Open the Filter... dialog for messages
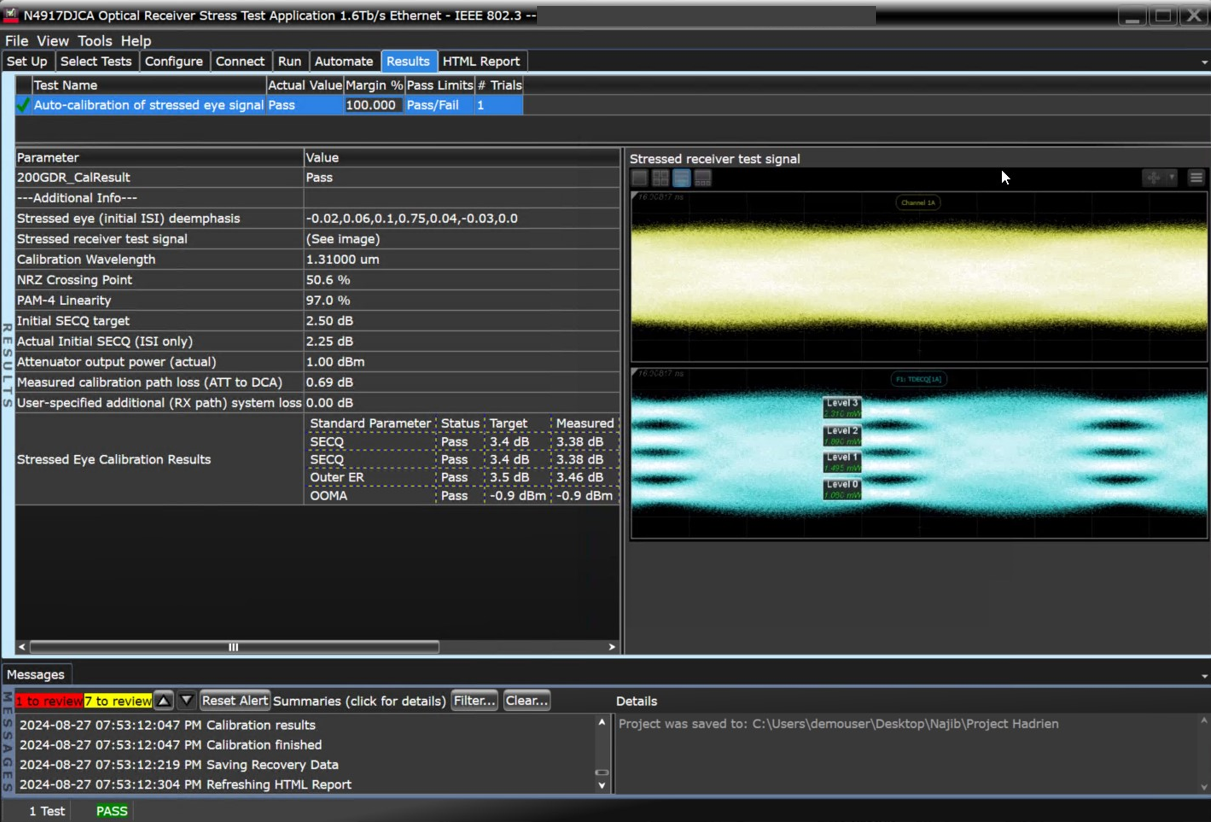 click(474, 700)
